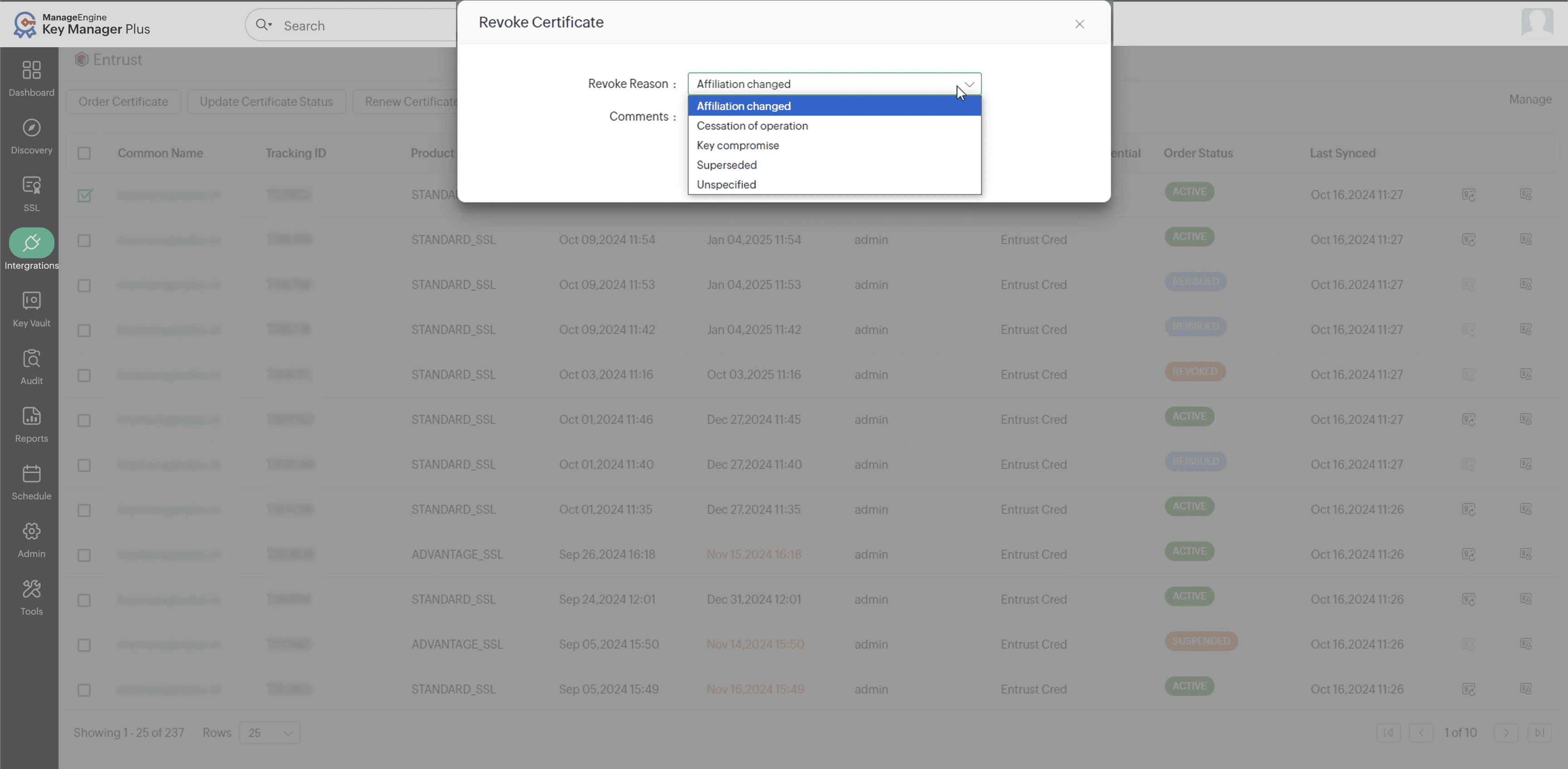Image resolution: width=1568 pixels, height=769 pixels.
Task: Check the row expiring Jan 04,2025 11:42
Action: click(x=84, y=330)
